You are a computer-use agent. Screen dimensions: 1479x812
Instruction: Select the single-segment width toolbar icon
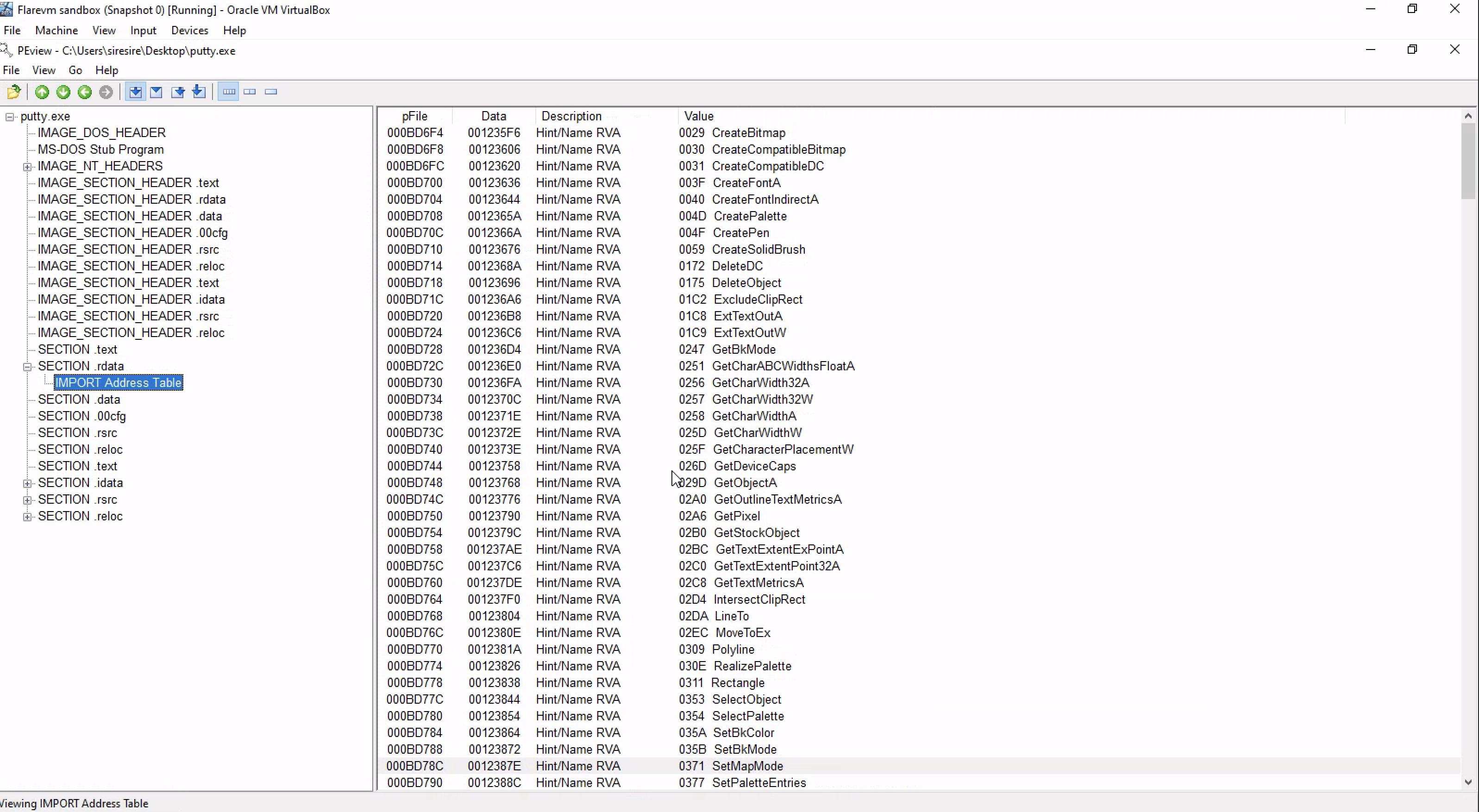(x=271, y=92)
